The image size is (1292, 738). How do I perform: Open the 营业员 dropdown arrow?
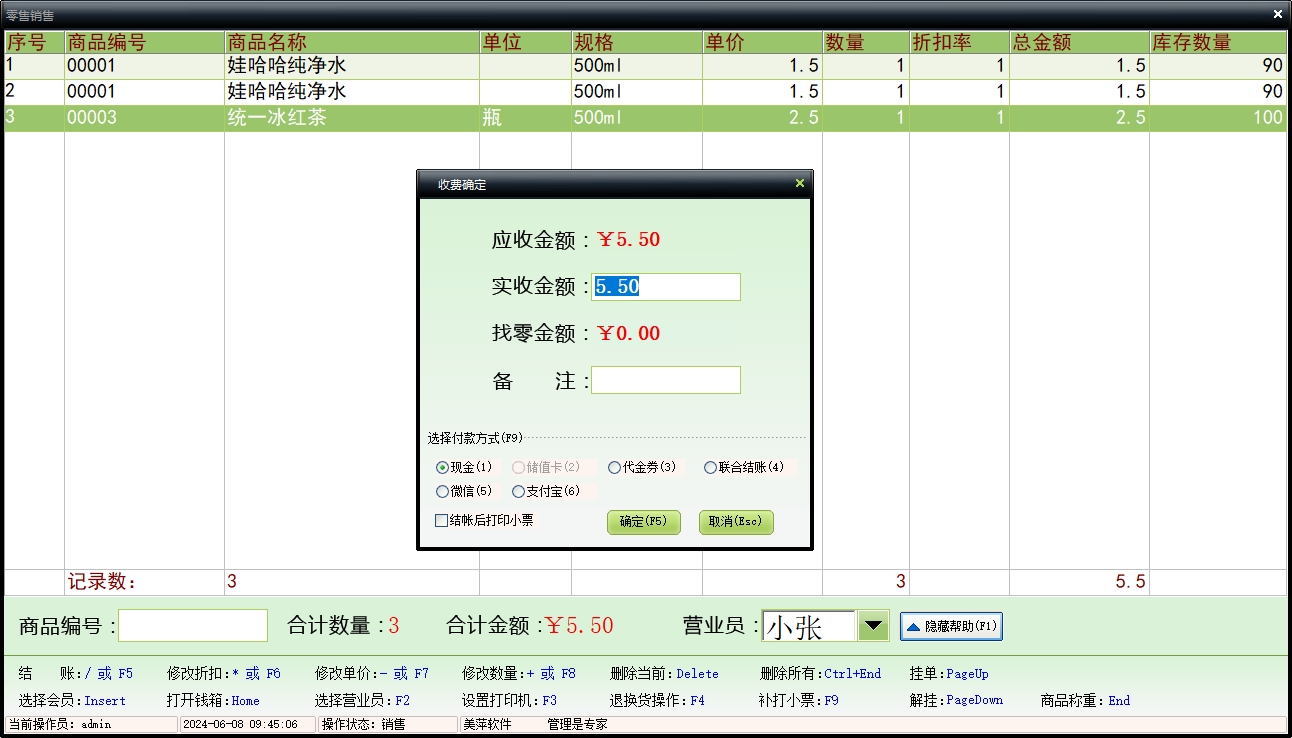pyautogui.click(x=874, y=626)
